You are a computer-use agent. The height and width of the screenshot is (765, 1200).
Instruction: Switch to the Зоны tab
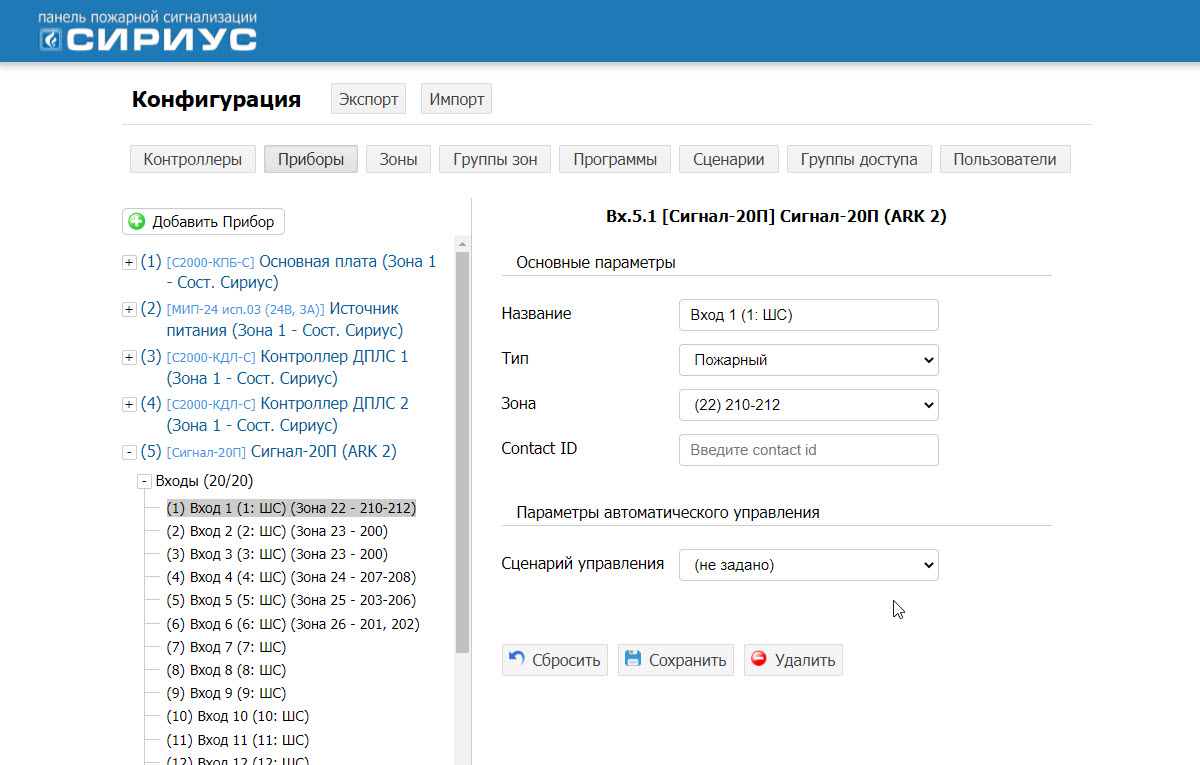398,159
